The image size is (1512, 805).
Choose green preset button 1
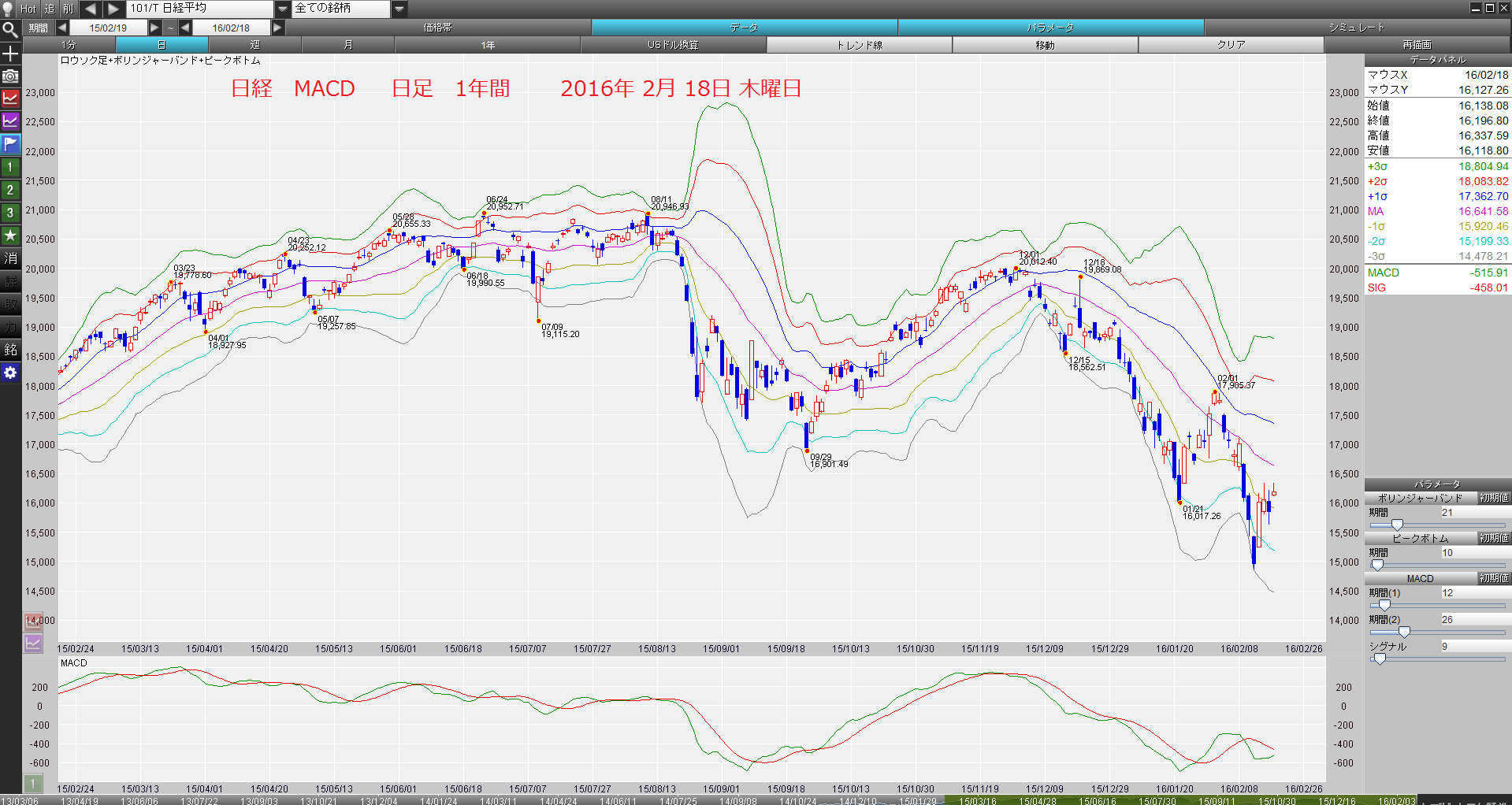pyautogui.click(x=10, y=167)
